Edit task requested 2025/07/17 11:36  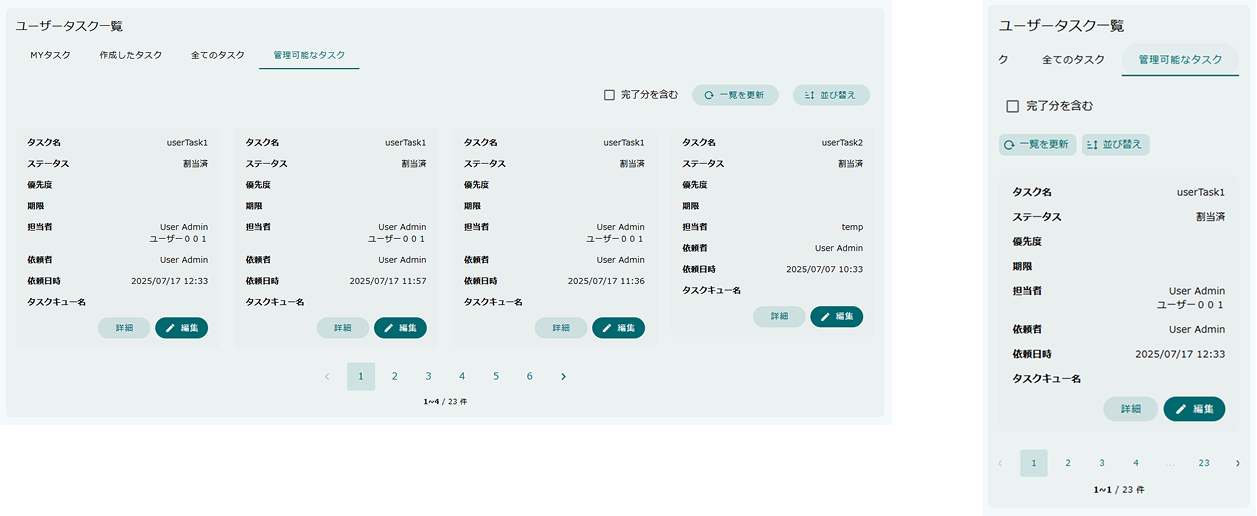coord(618,328)
